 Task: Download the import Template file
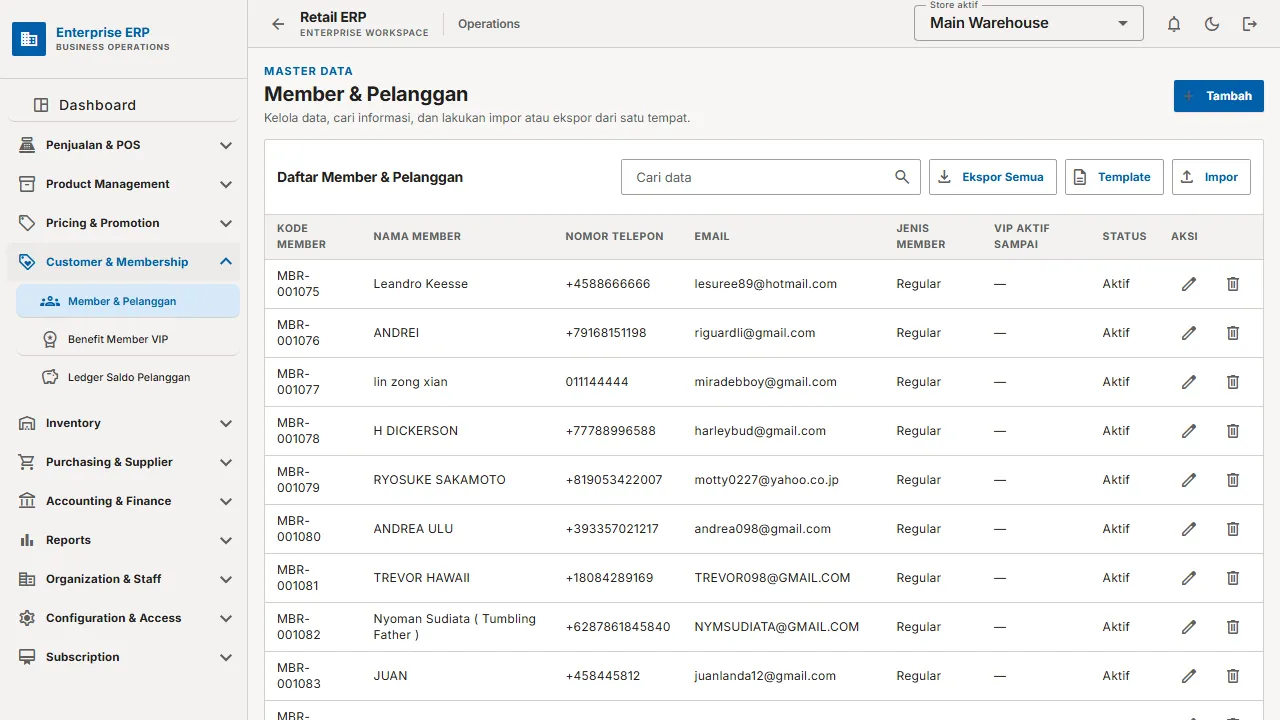(1114, 177)
